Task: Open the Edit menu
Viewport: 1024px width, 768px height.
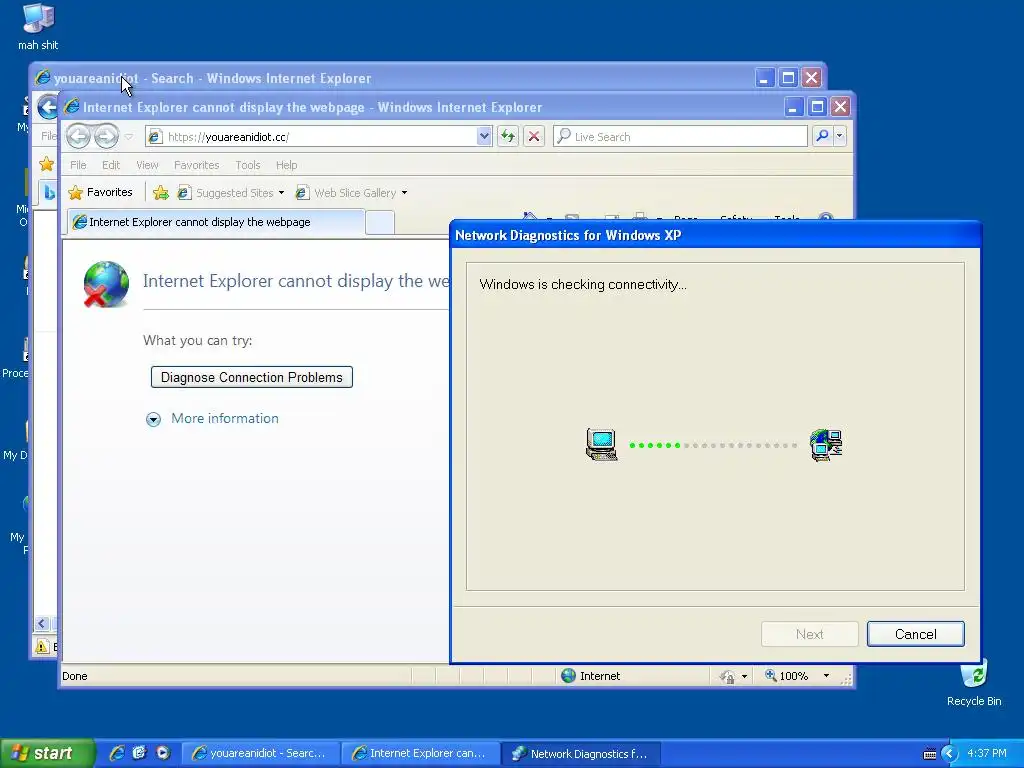Action: 111,165
